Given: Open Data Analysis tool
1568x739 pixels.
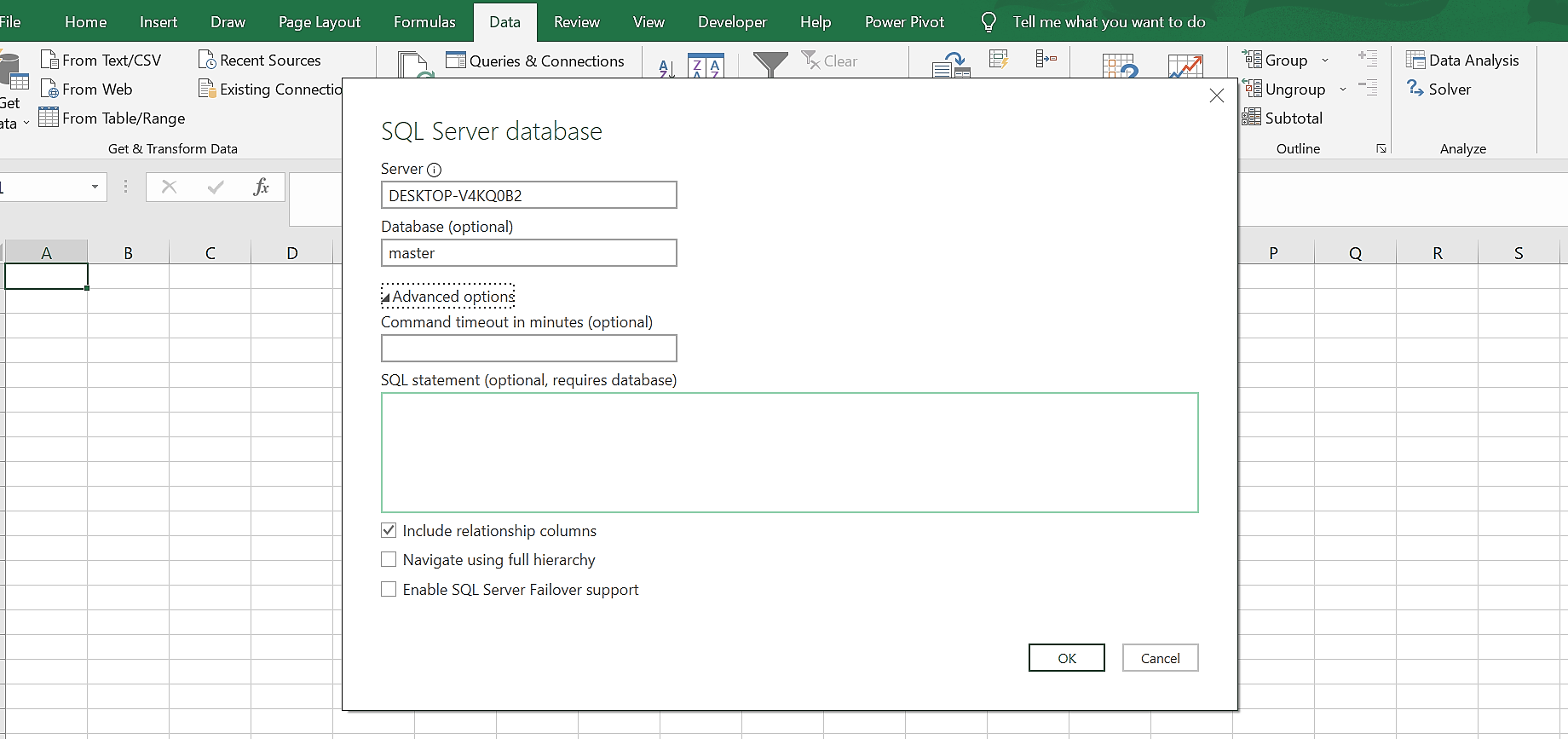Looking at the screenshot, I should point(1462,61).
